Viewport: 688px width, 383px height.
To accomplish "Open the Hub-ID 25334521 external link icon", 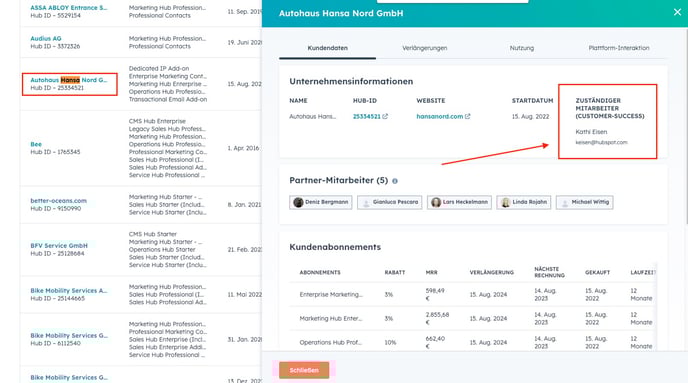I will 385,116.
